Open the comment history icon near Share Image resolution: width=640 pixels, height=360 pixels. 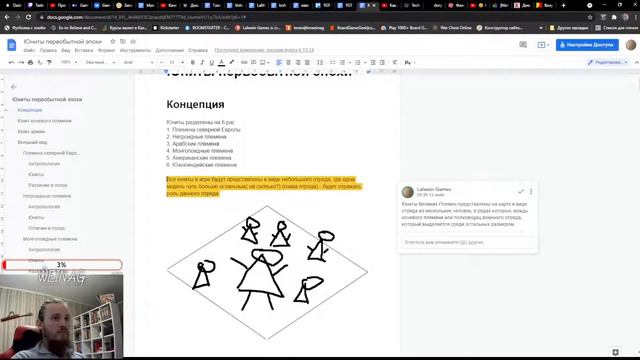click(x=523, y=45)
